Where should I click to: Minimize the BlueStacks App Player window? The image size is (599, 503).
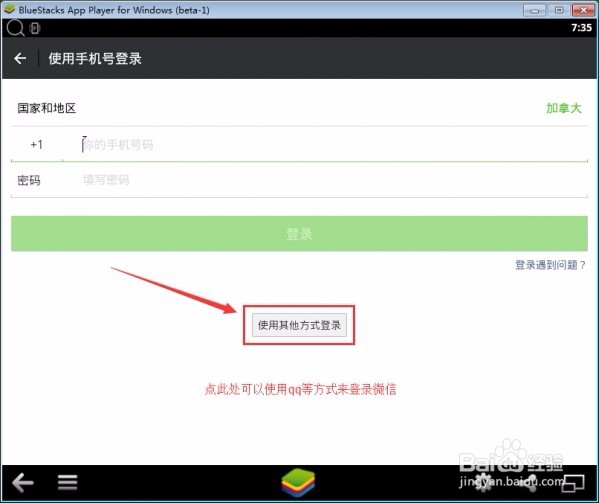pos(534,10)
